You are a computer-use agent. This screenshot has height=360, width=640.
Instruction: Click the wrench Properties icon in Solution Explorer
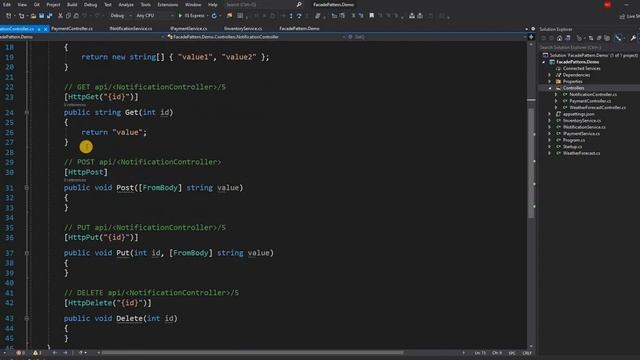coord(633,38)
